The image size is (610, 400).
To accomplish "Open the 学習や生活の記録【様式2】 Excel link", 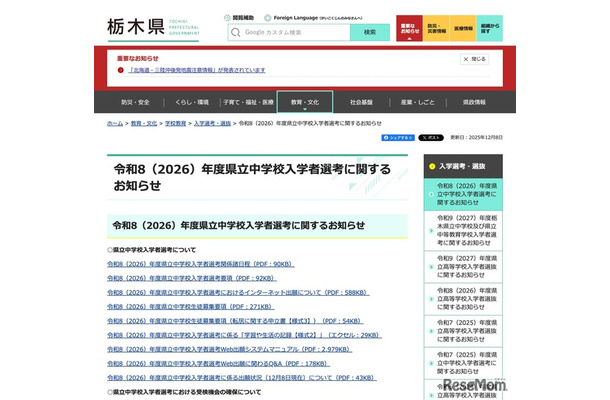I will coord(244,335).
